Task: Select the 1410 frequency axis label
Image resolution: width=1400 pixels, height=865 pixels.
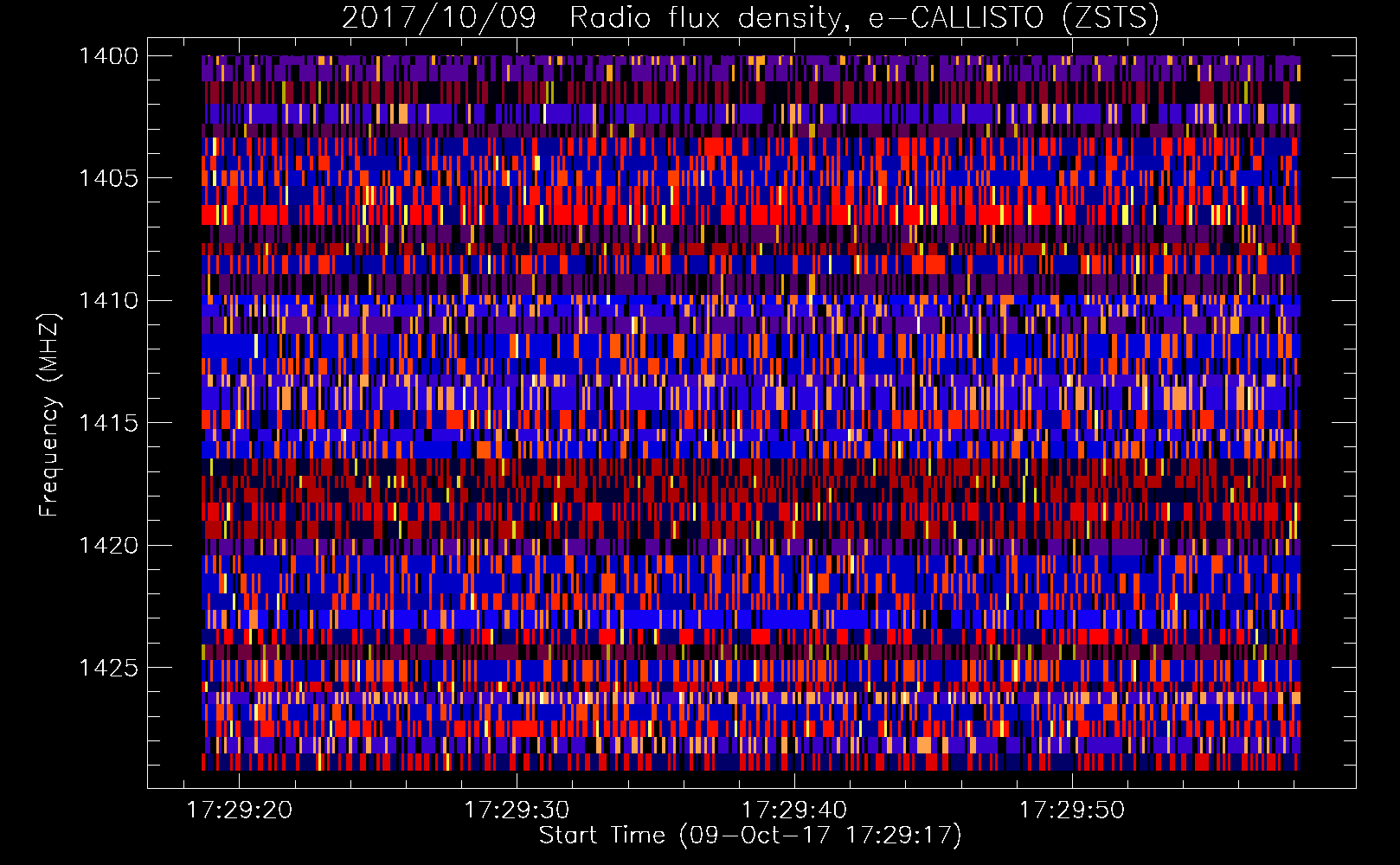Action: [108, 301]
